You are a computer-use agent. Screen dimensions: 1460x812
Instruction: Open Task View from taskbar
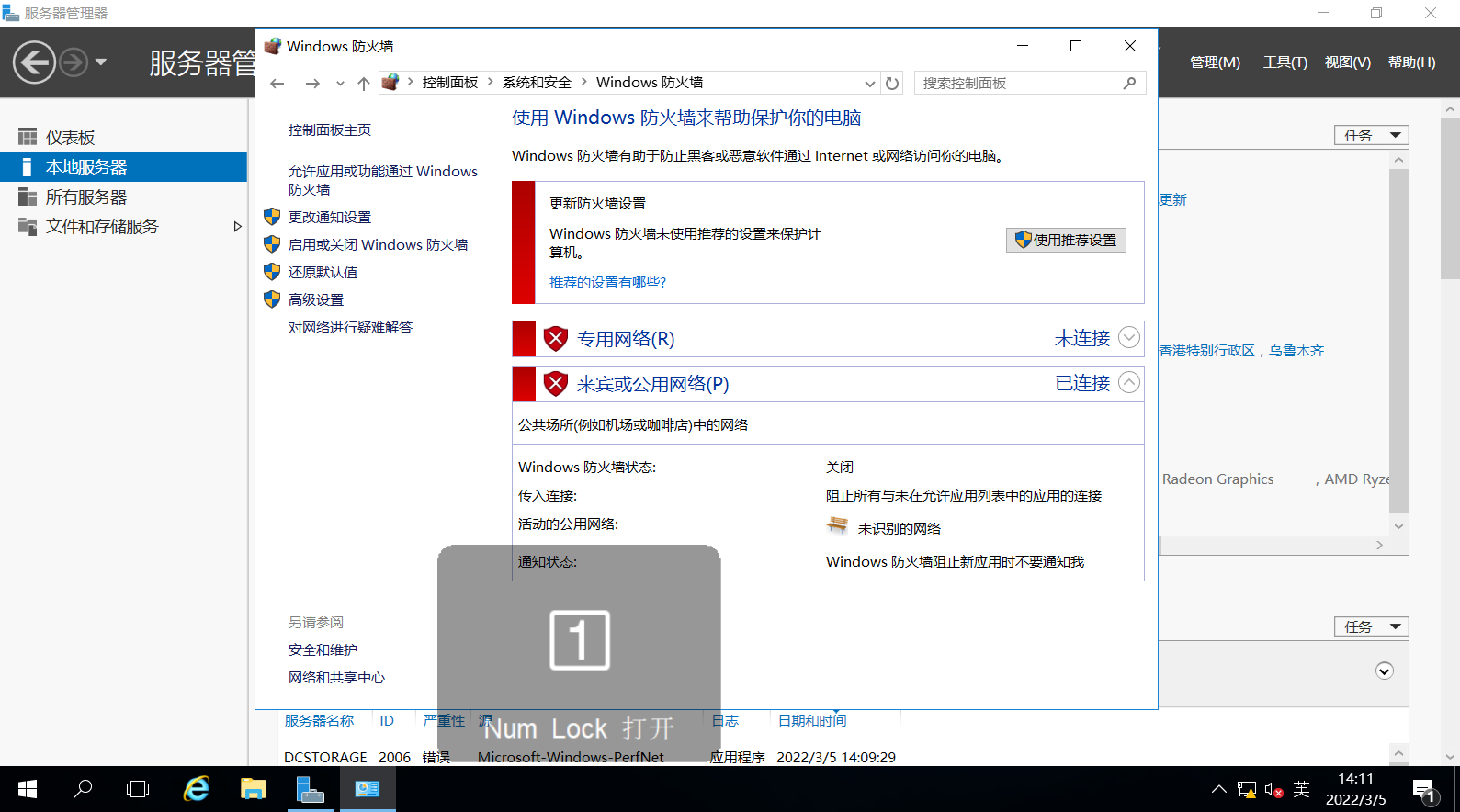click(x=138, y=789)
